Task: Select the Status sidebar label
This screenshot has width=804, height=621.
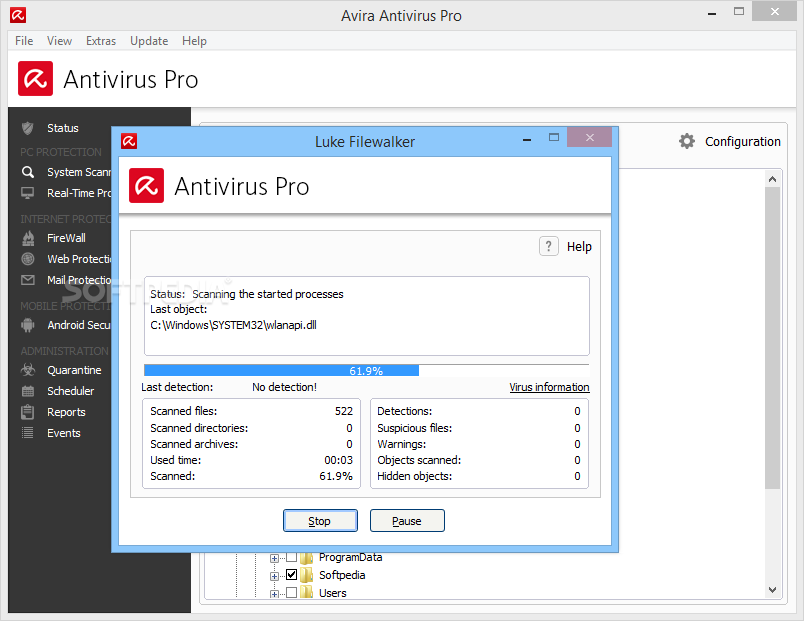Action: [63, 128]
